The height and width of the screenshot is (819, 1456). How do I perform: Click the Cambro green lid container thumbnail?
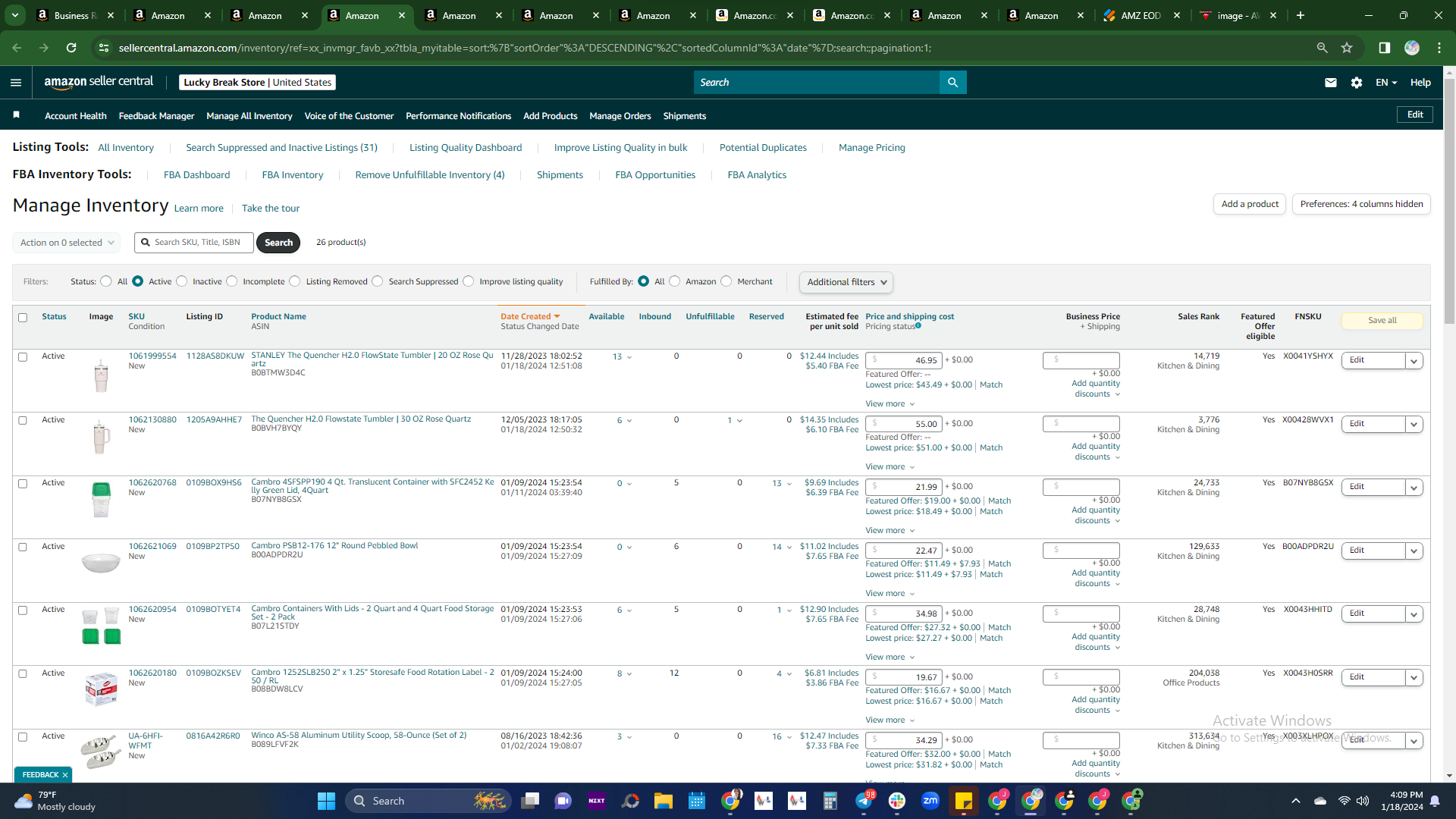tap(101, 500)
